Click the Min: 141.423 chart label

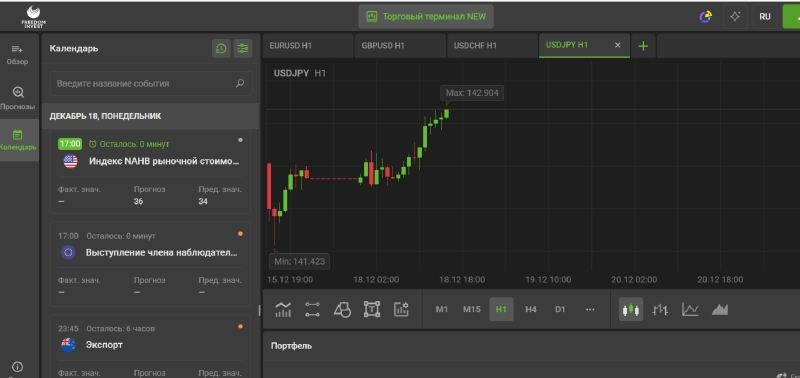(x=299, y=261)
